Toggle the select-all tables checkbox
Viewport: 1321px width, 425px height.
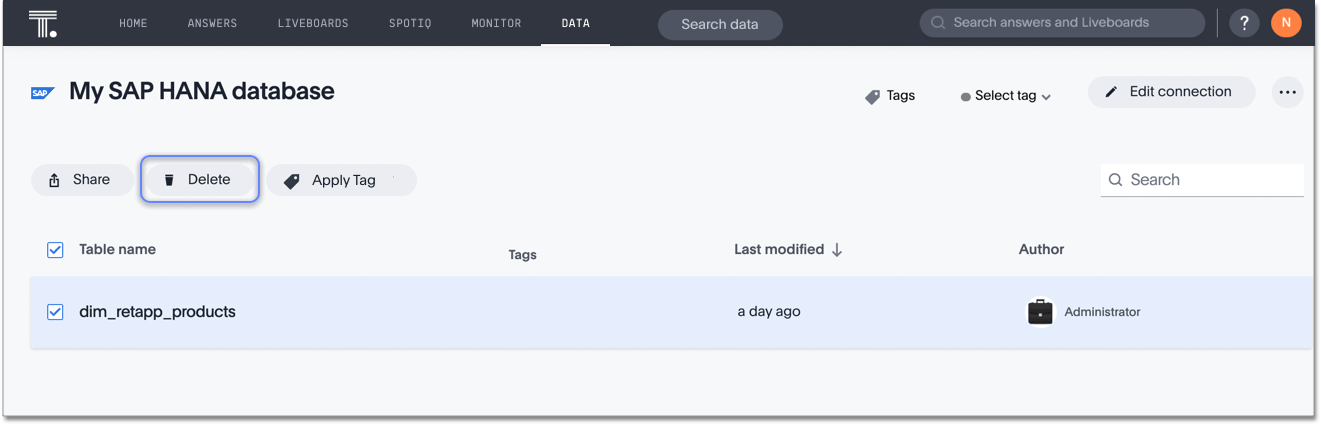point(55,250)
